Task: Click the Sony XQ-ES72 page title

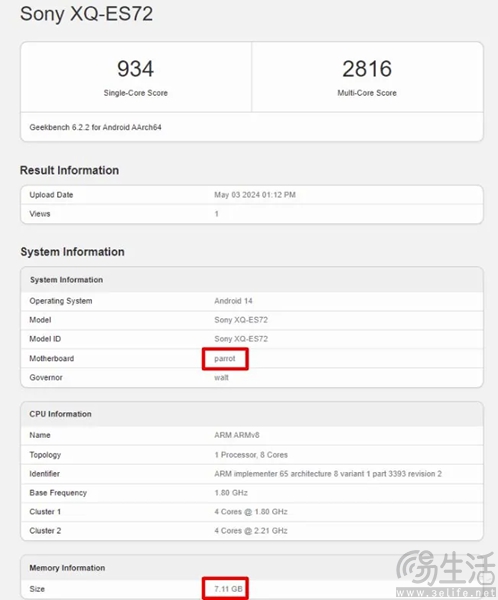Action: coord(87,14)
